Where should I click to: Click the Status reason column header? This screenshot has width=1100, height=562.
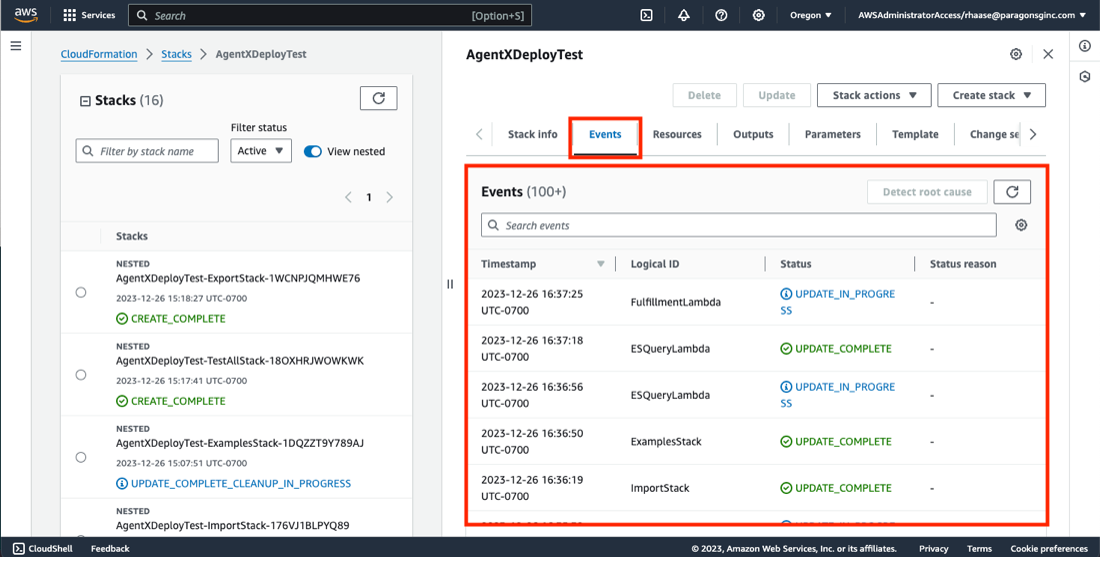point(962,264)
